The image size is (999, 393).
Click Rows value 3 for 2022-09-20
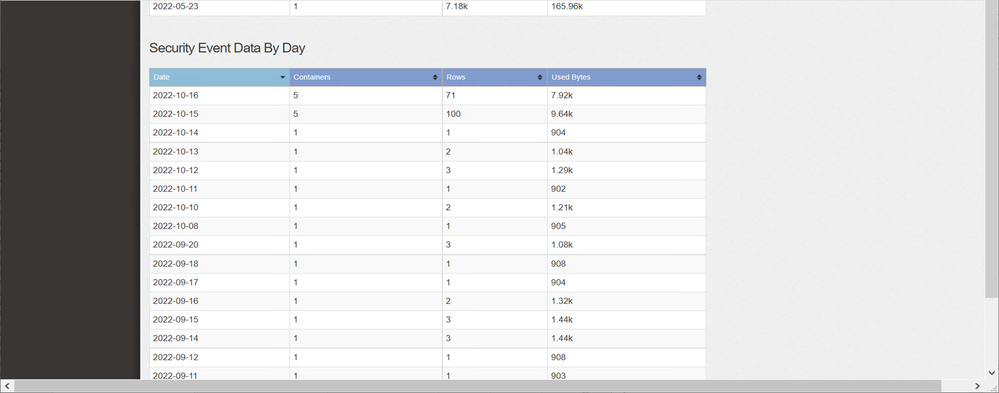point(449,245)
